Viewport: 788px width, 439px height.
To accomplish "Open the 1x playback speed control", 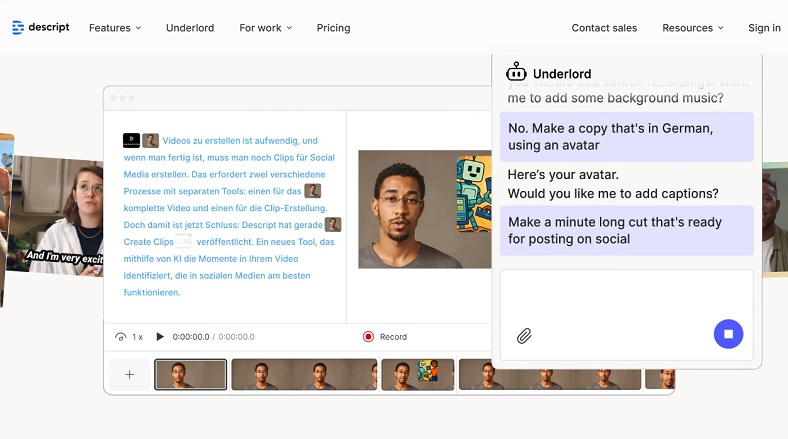I will [x=129, y=337].
